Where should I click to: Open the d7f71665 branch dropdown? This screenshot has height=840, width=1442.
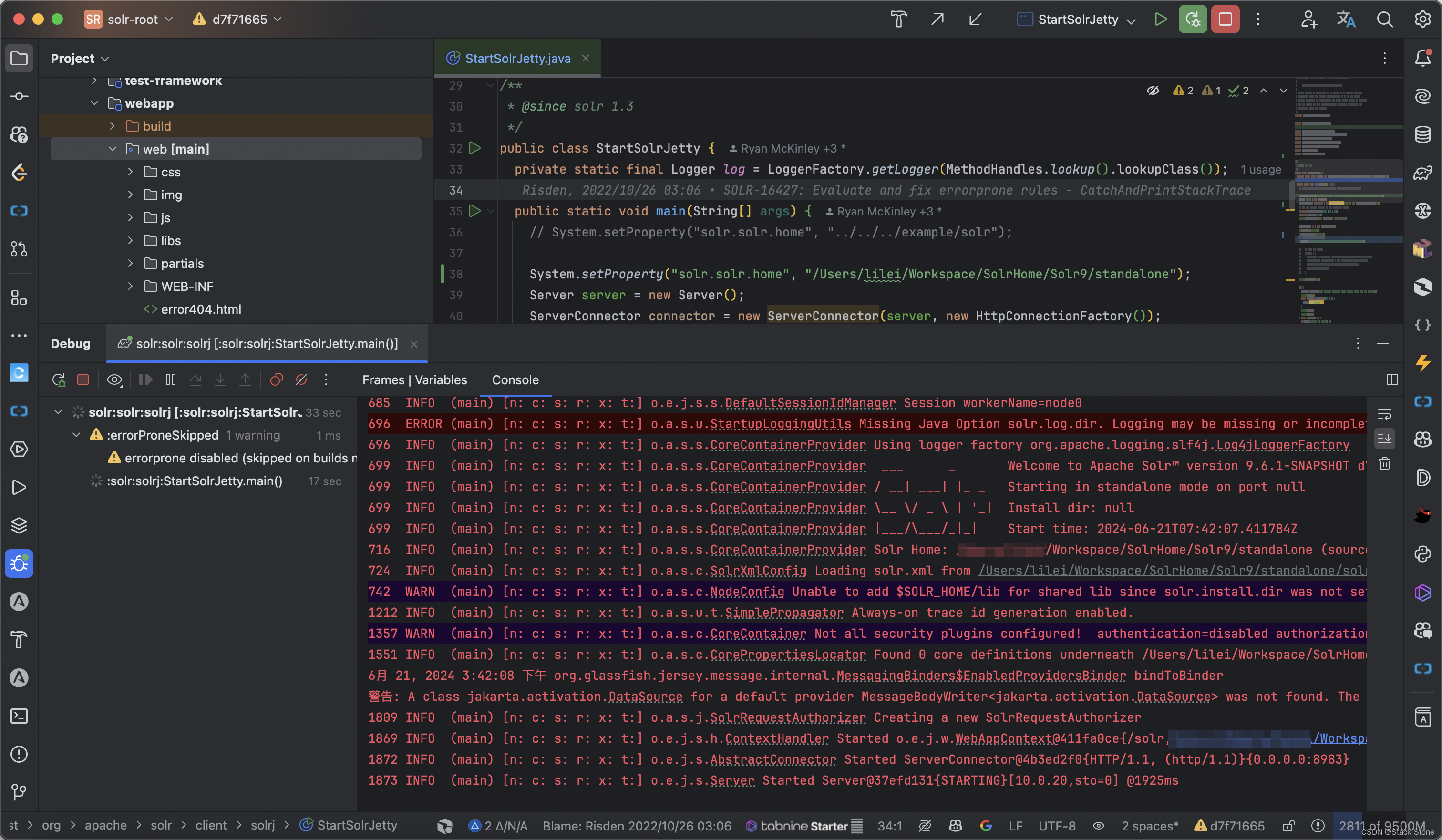[x=237, y=20]
